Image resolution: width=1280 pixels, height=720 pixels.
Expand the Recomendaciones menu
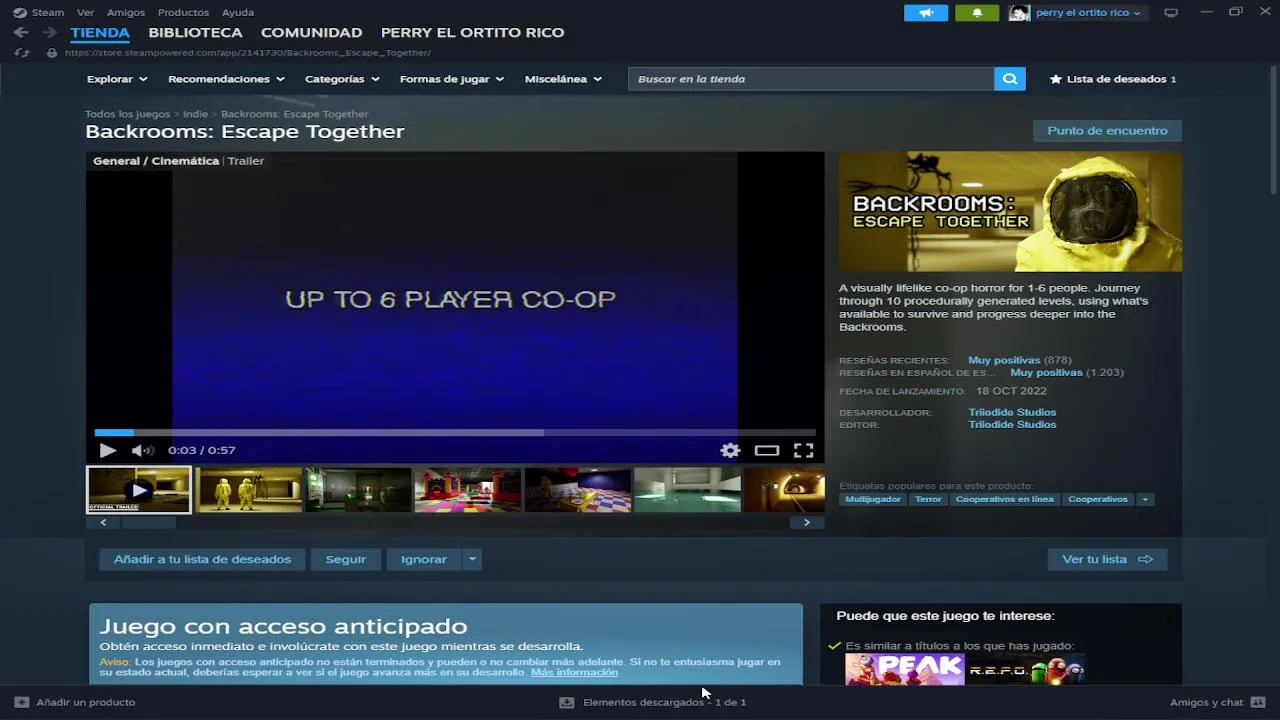point(226,79)
